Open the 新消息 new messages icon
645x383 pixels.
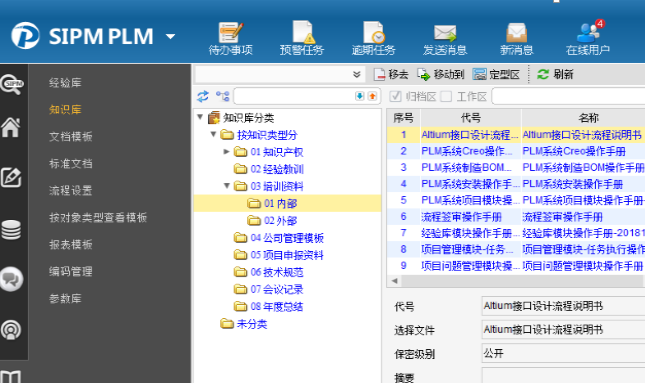pyautogui.click(x=517, y=33)
